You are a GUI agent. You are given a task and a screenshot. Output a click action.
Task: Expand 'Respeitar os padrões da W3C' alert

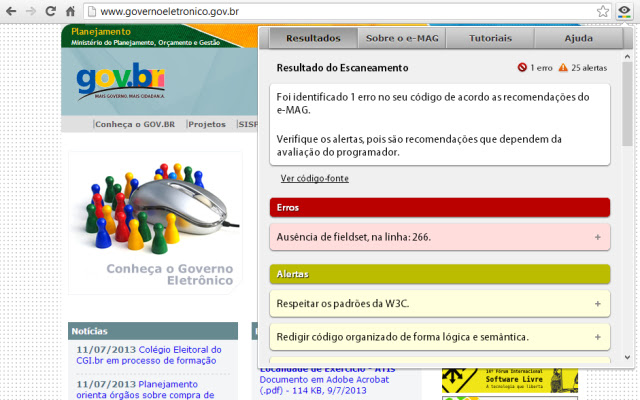(597, 303)
